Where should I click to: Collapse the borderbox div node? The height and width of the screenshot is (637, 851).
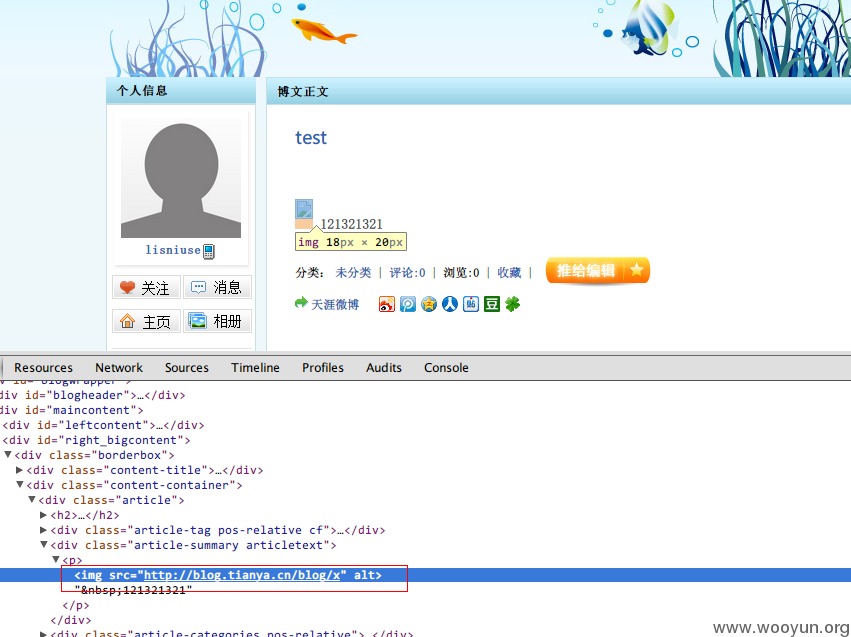tap(8, 455)
